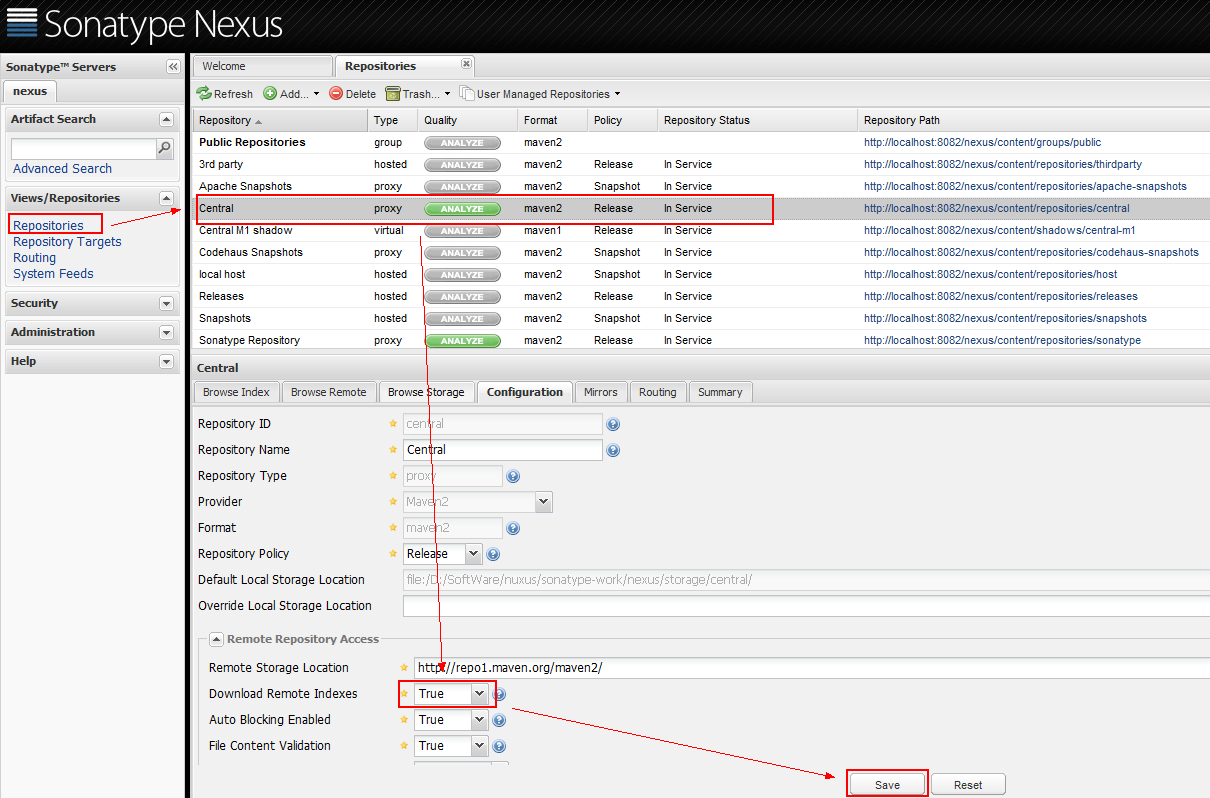Click ANALYZE for the Releases repository
The height and width of the screenshot is (798, 1210).
pyautogui.click(x=462, y=297)
